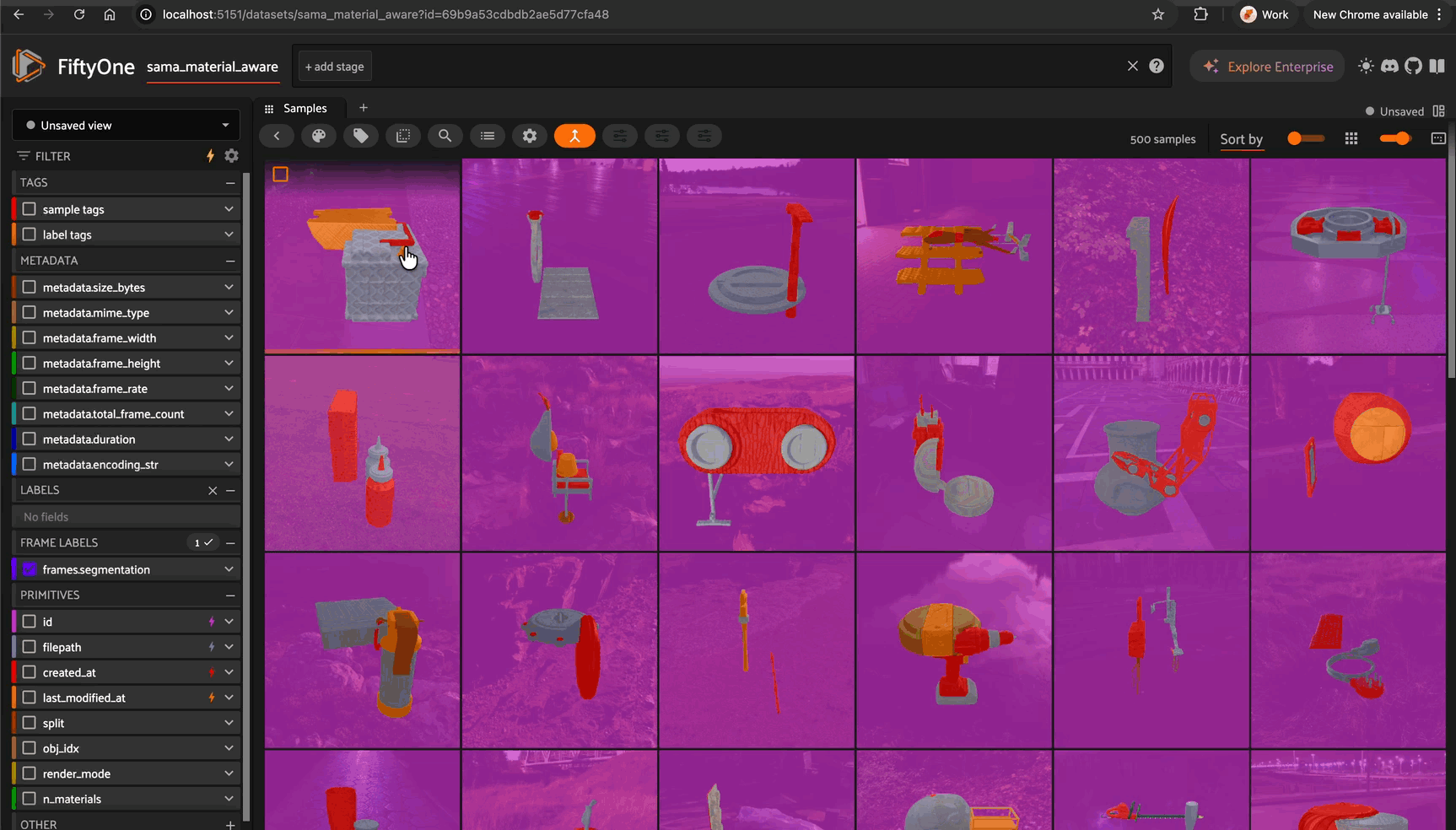Deselect the 1 selected frame labels indicator
The height and width of the screenshot is (830, 1456).
coord(202,542)
